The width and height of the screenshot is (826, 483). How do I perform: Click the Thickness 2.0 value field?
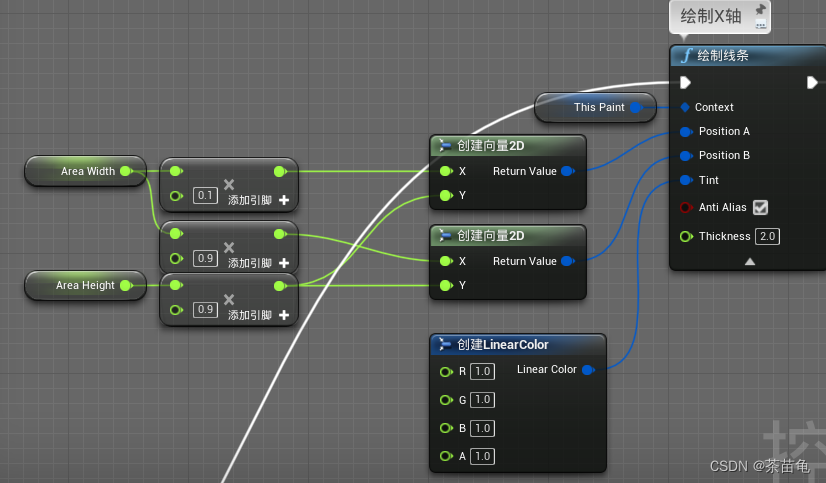(768, 236)
